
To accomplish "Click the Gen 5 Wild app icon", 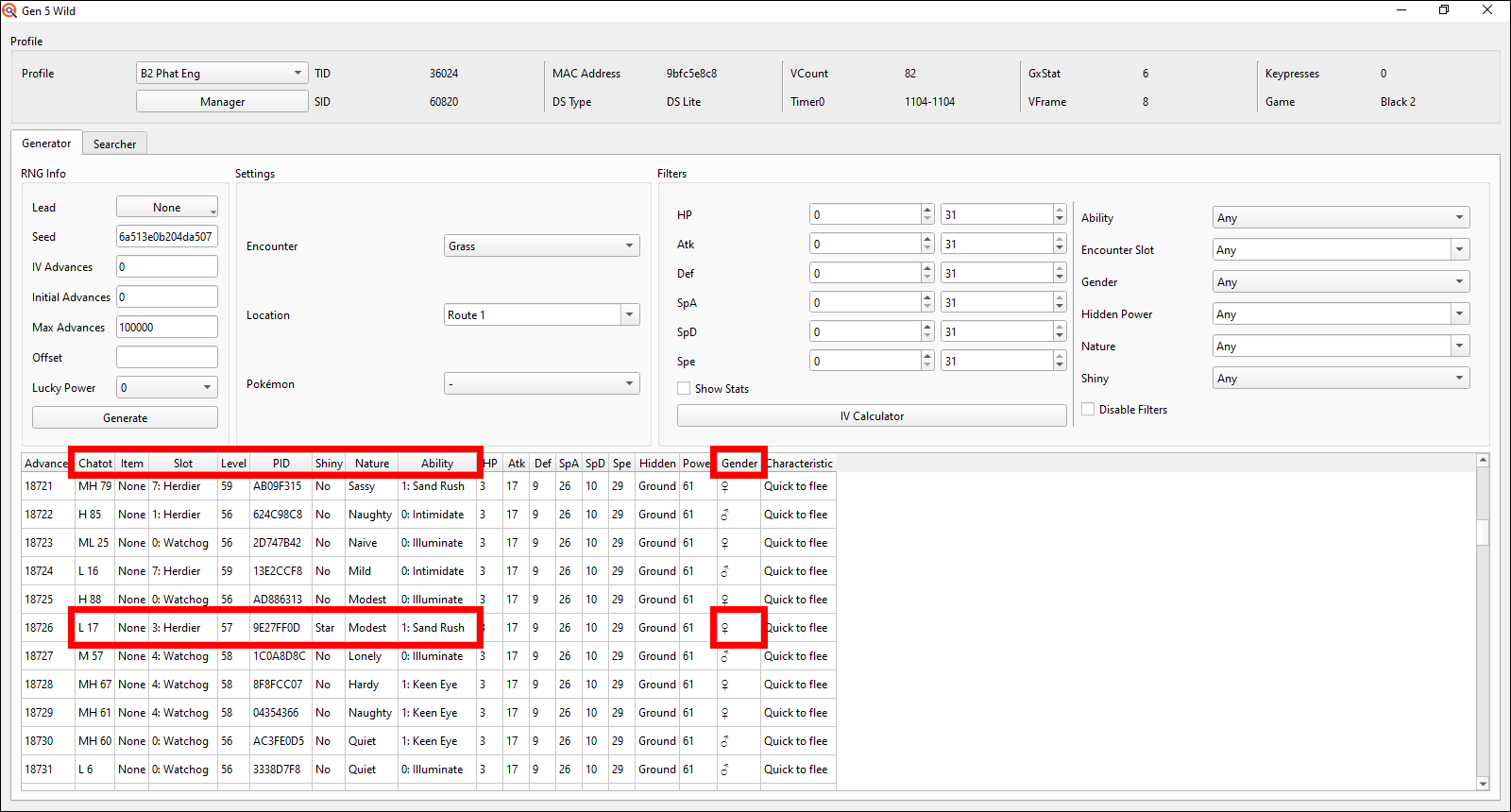I will click(9, 10).
